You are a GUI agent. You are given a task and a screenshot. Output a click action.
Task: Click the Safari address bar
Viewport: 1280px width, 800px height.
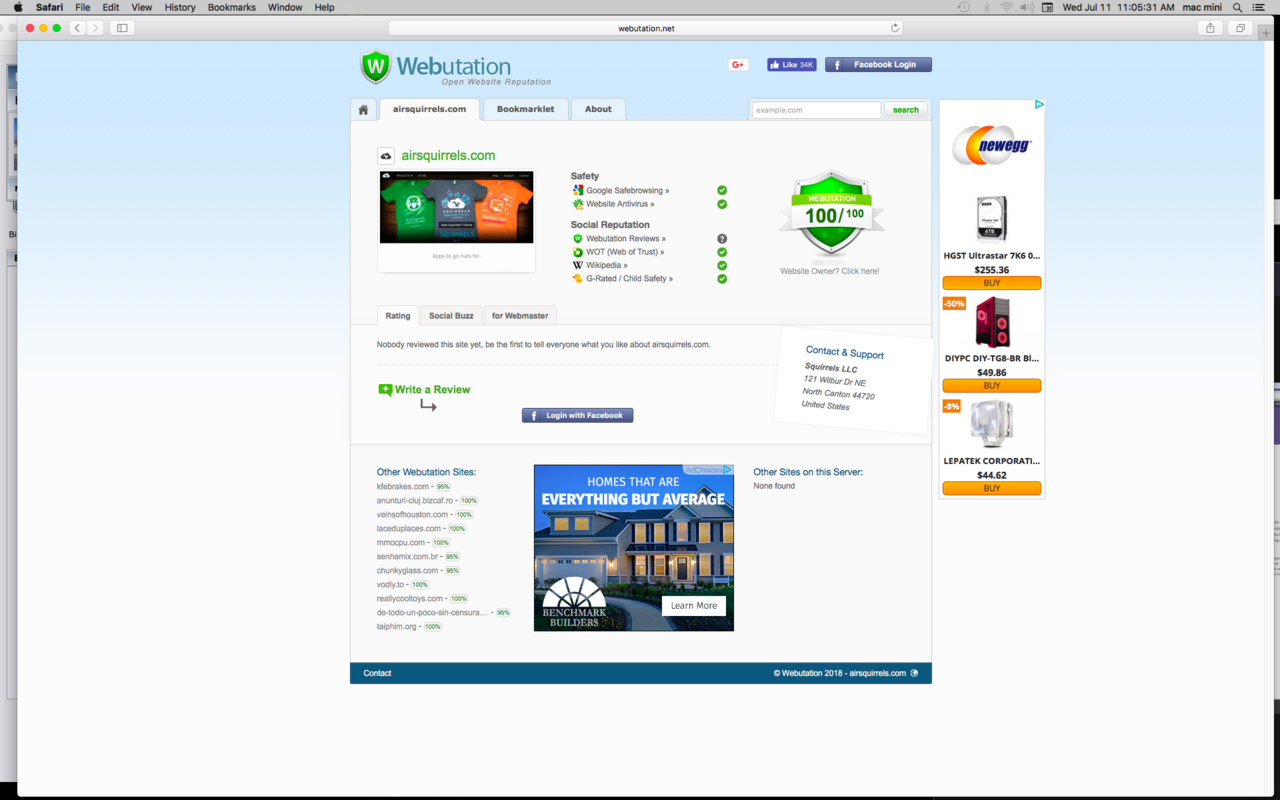tap(646, 28)
